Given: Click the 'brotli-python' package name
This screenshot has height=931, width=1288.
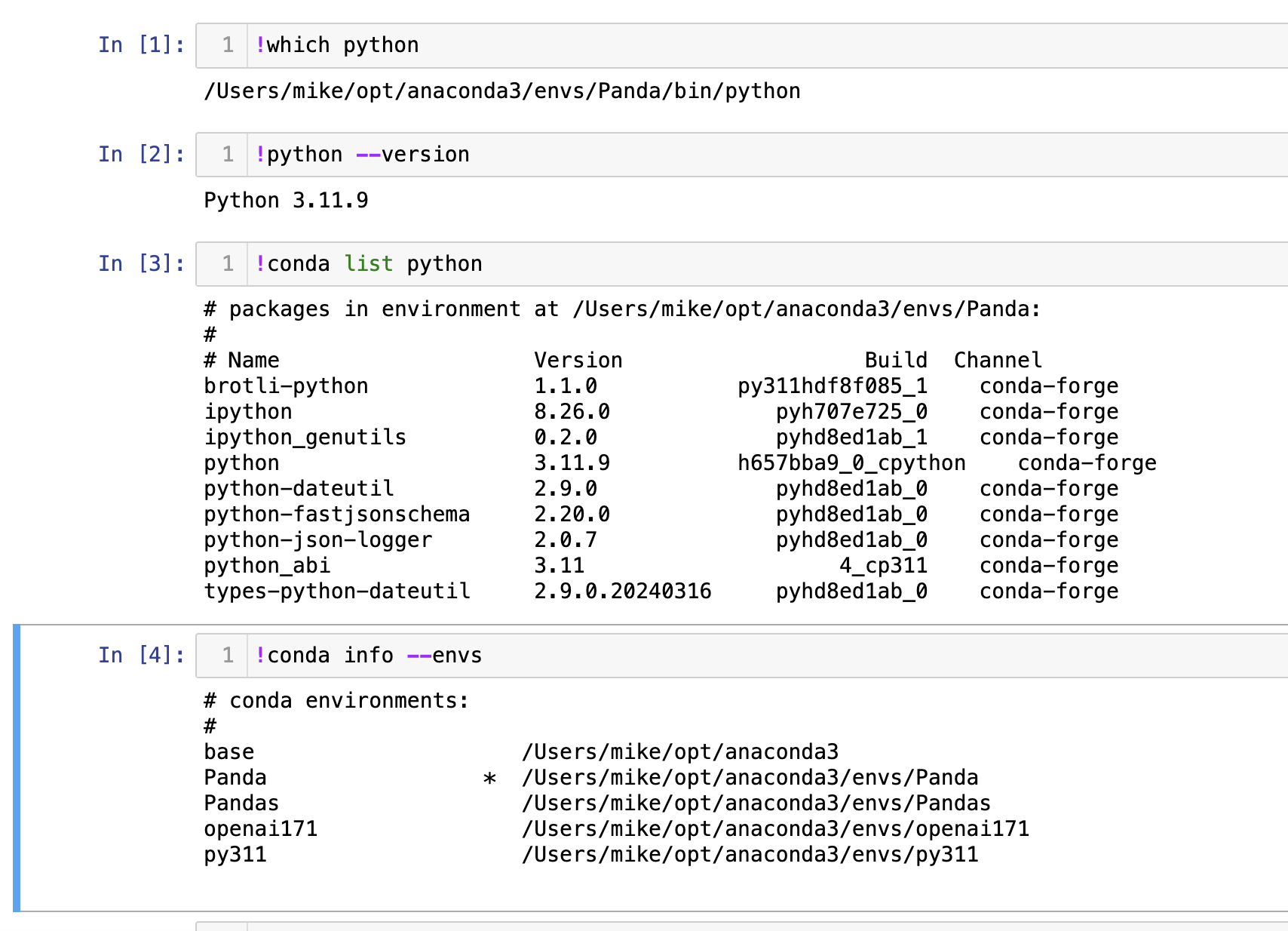Looking at the screenshot, I should coord(286,386).
